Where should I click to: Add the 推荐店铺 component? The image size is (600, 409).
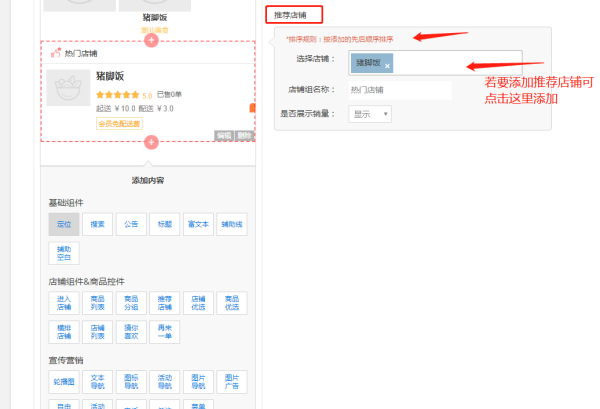point(164,303)
